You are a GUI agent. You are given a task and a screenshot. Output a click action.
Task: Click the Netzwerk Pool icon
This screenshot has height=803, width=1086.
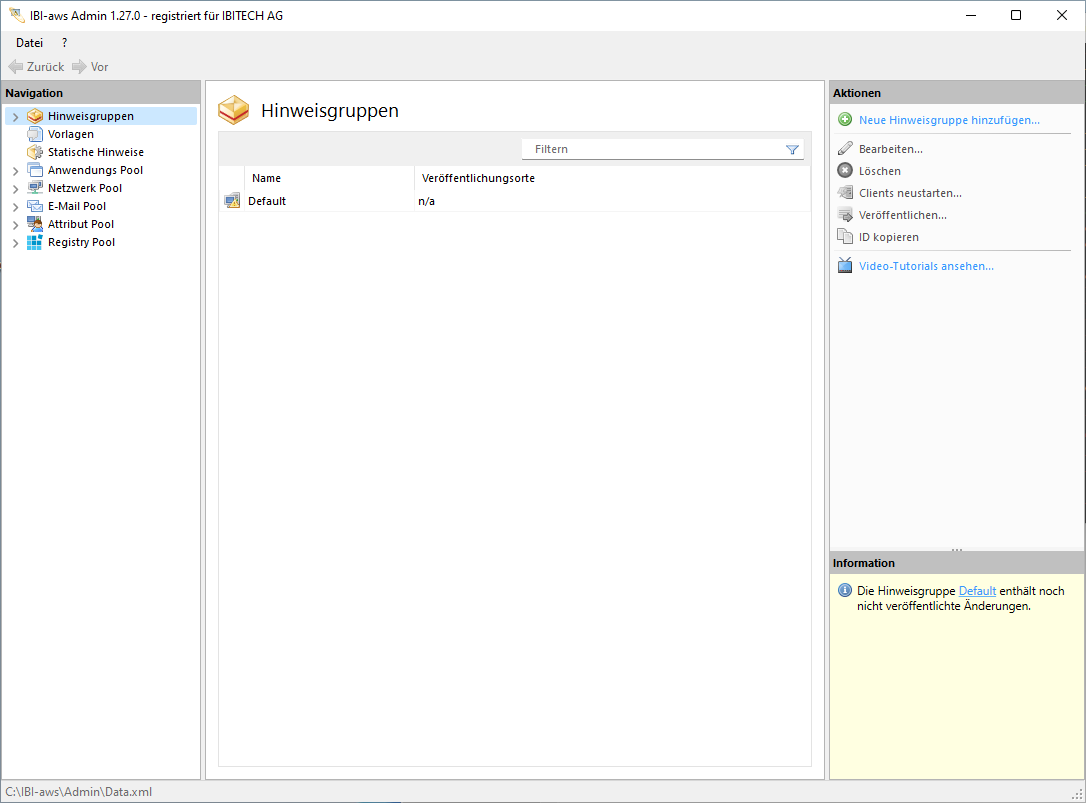point(35,188)
